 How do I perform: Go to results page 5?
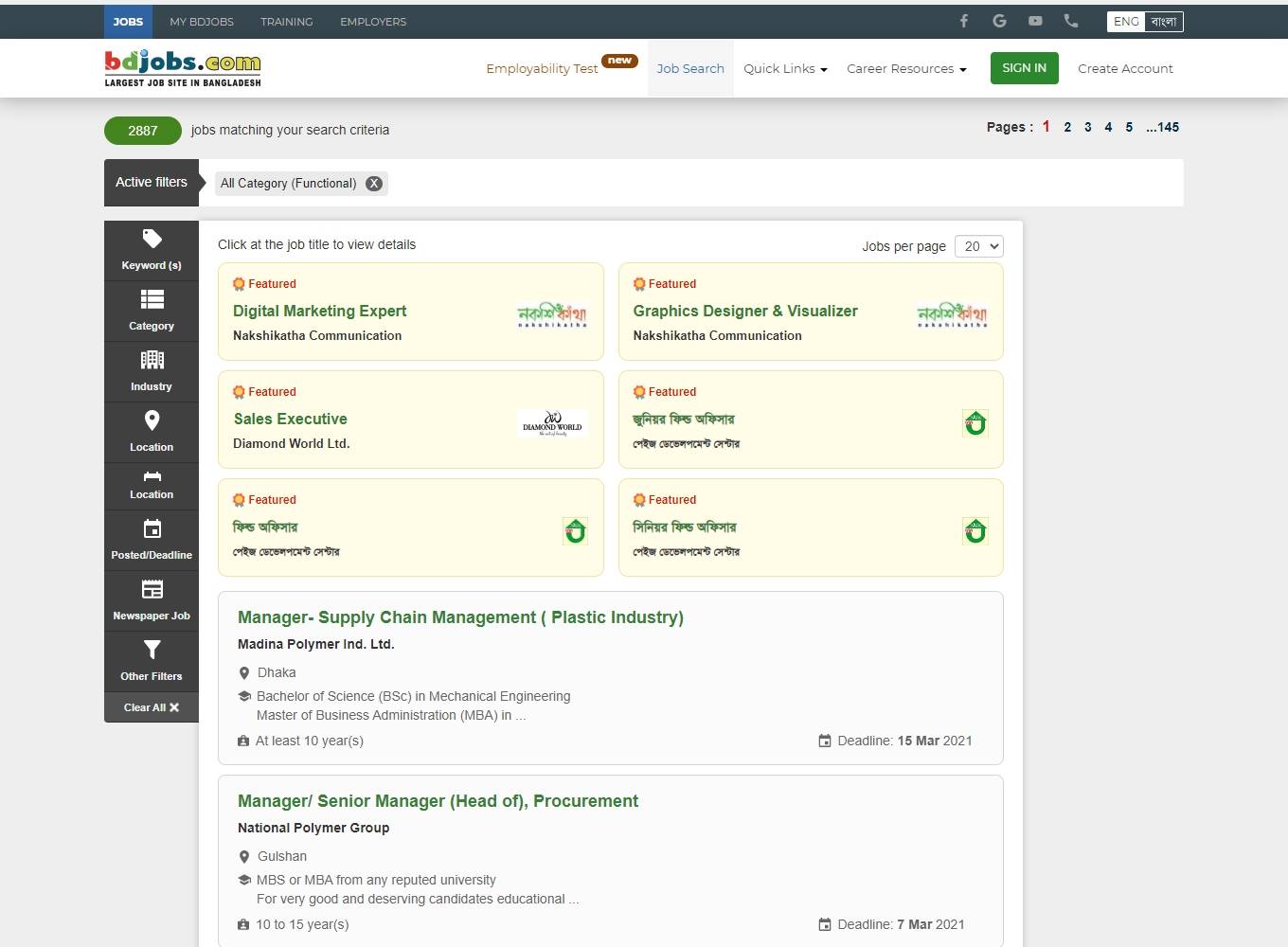(1129, 127)
